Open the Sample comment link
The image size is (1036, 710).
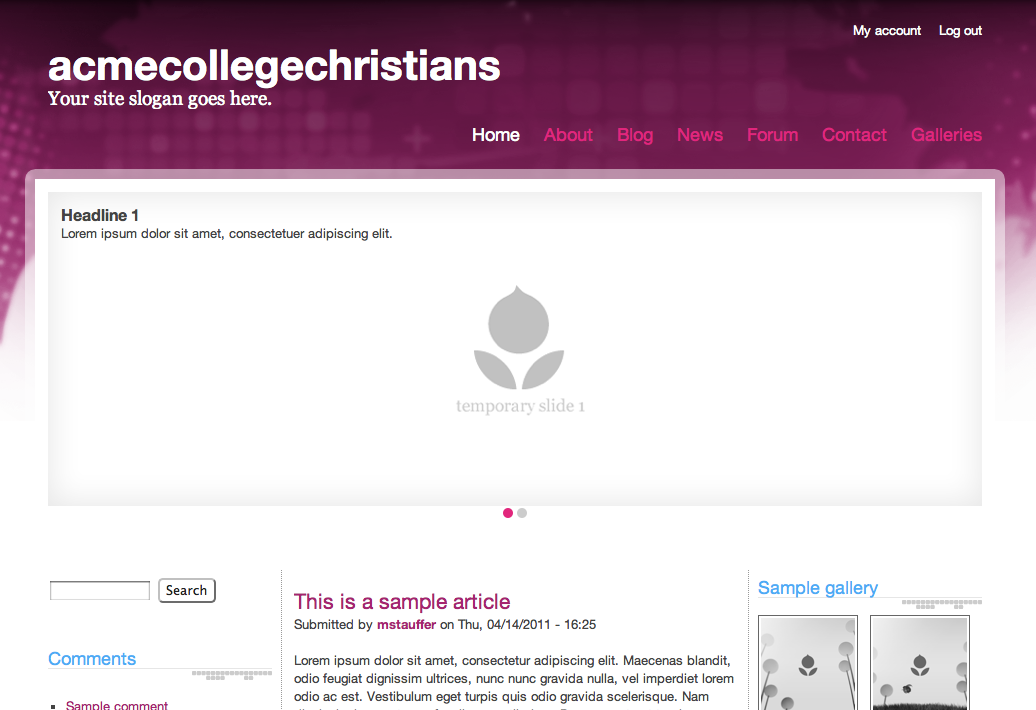pos(117,705)
